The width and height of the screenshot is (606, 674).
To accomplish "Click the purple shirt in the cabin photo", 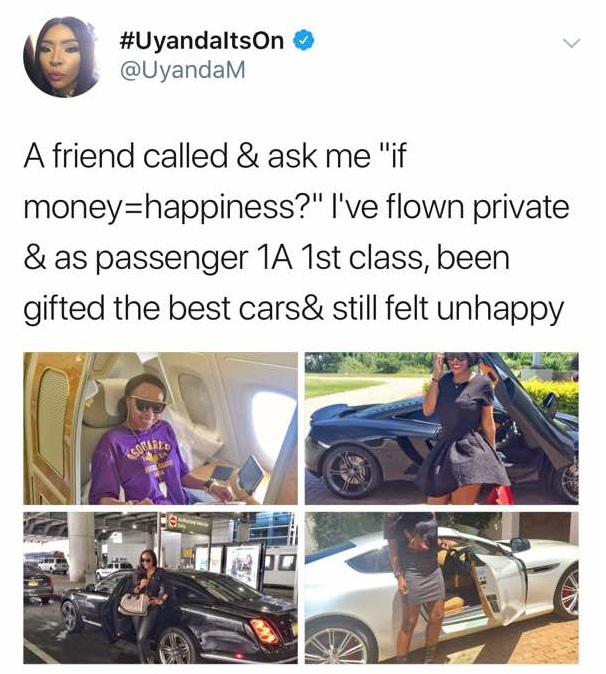I will point(138,462).
